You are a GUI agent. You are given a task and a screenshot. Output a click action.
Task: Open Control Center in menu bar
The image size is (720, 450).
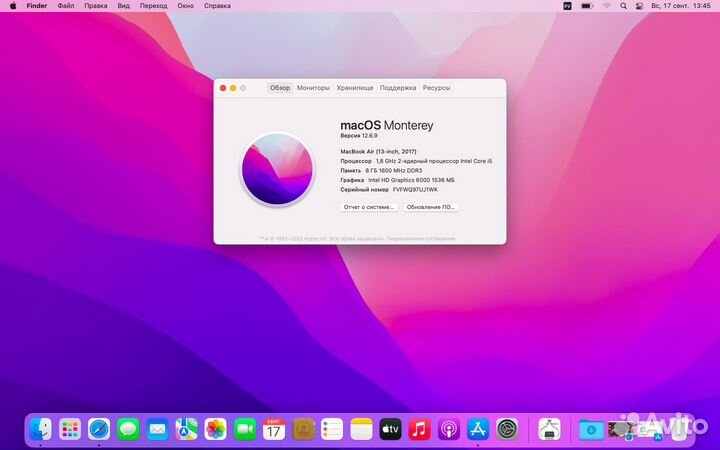point(639,6)
